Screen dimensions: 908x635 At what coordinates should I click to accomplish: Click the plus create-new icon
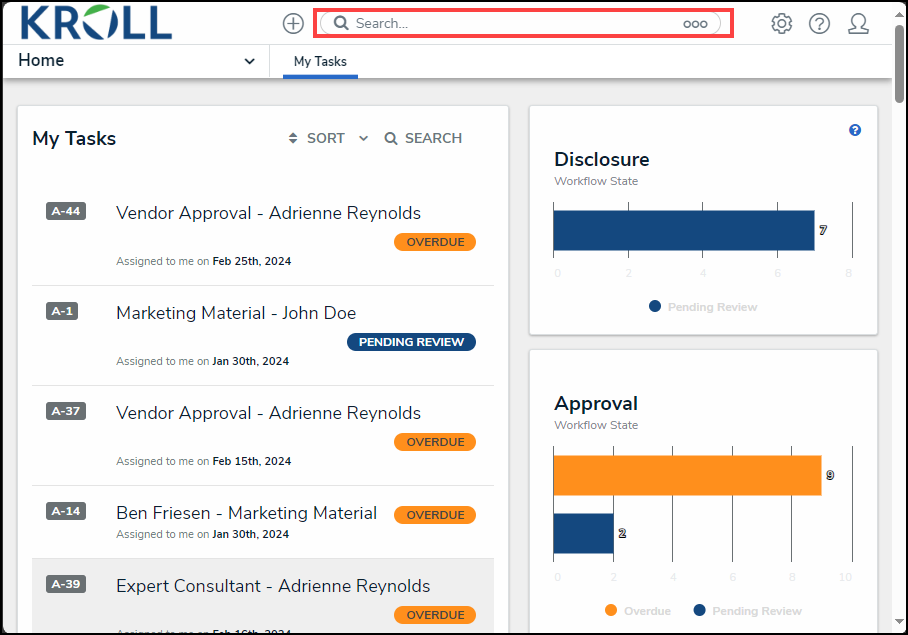293,24
